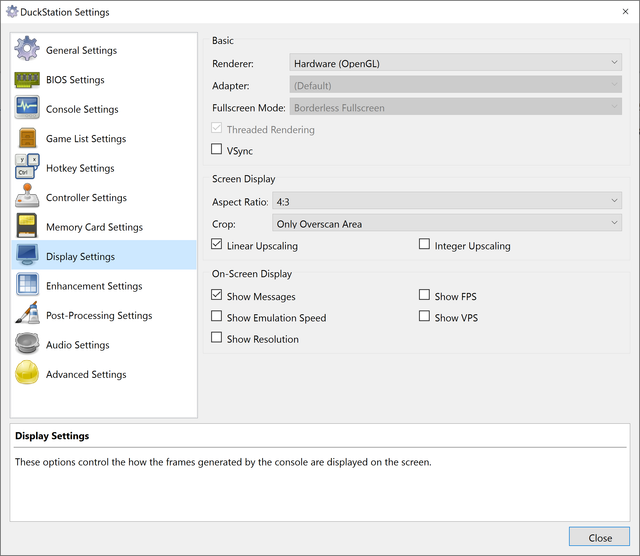This screenshot has height=556, width=640.
Task: Click the Game List Settings cabinet icon
Action: click(x=27, y=138)
